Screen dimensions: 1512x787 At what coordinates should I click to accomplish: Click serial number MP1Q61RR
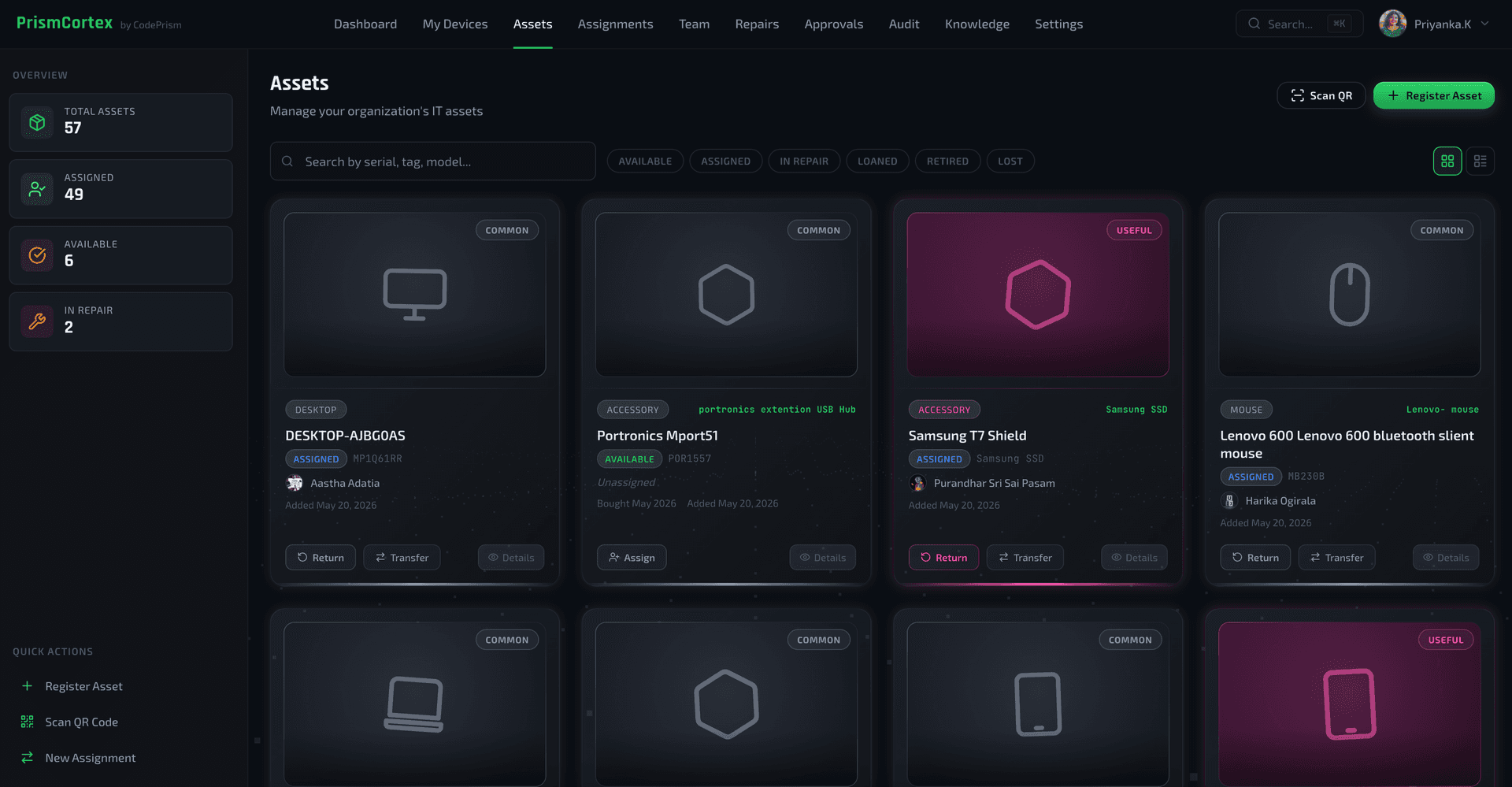click(x=377, y=458)
